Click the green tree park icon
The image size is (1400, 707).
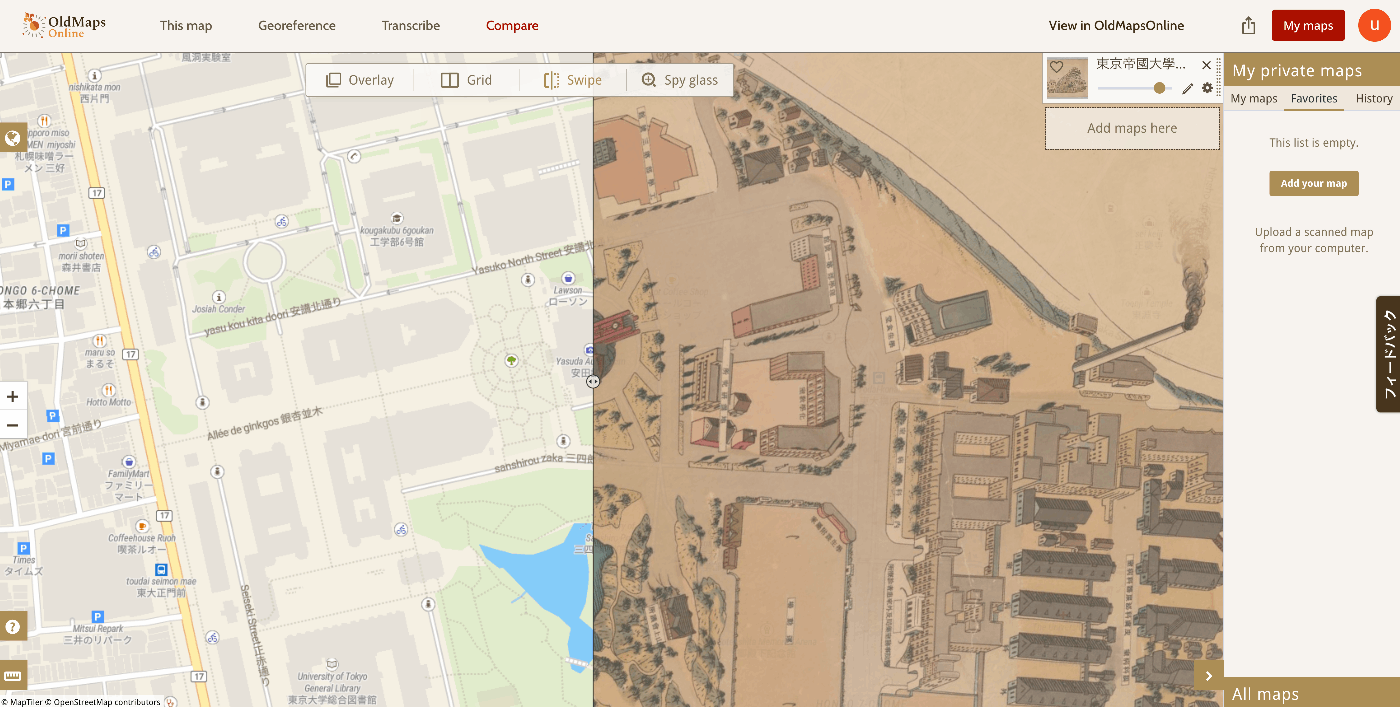coord(512,360)
